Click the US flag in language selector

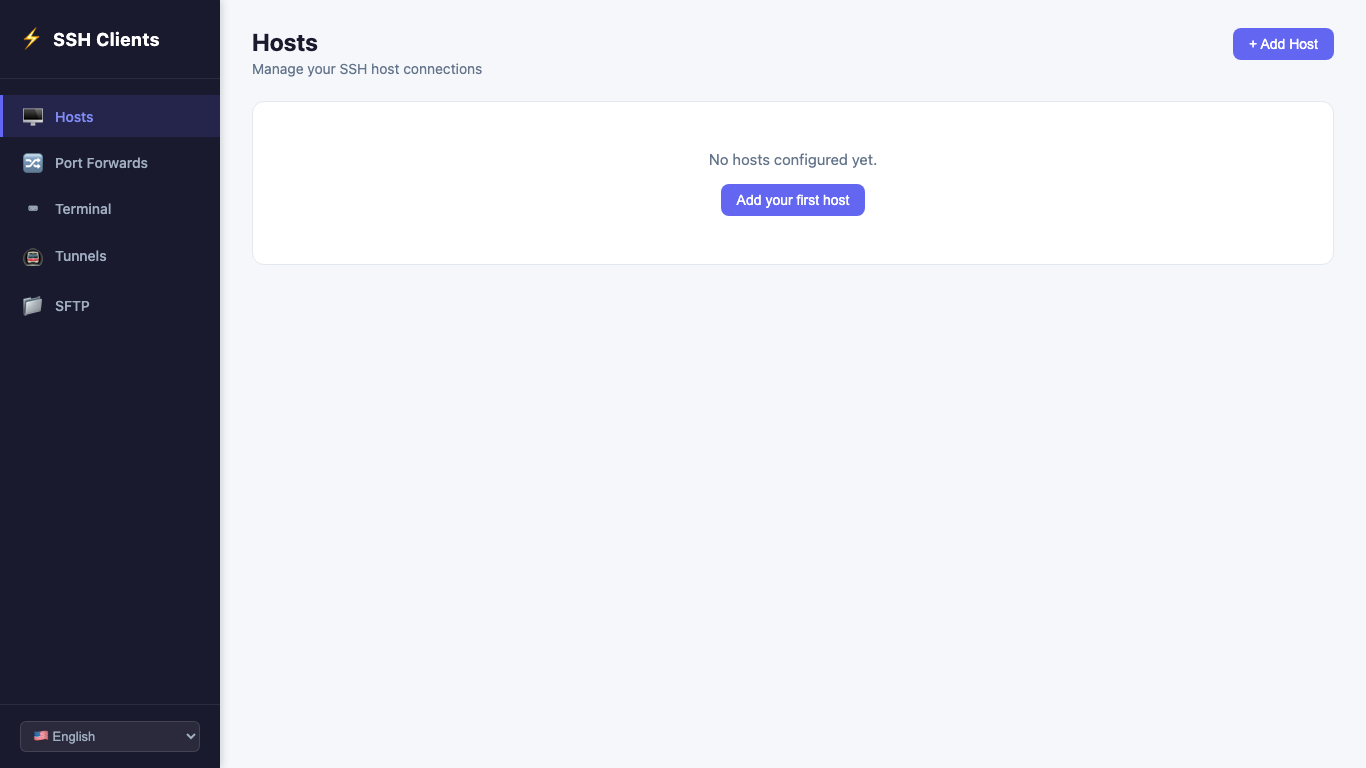point(40,736)
